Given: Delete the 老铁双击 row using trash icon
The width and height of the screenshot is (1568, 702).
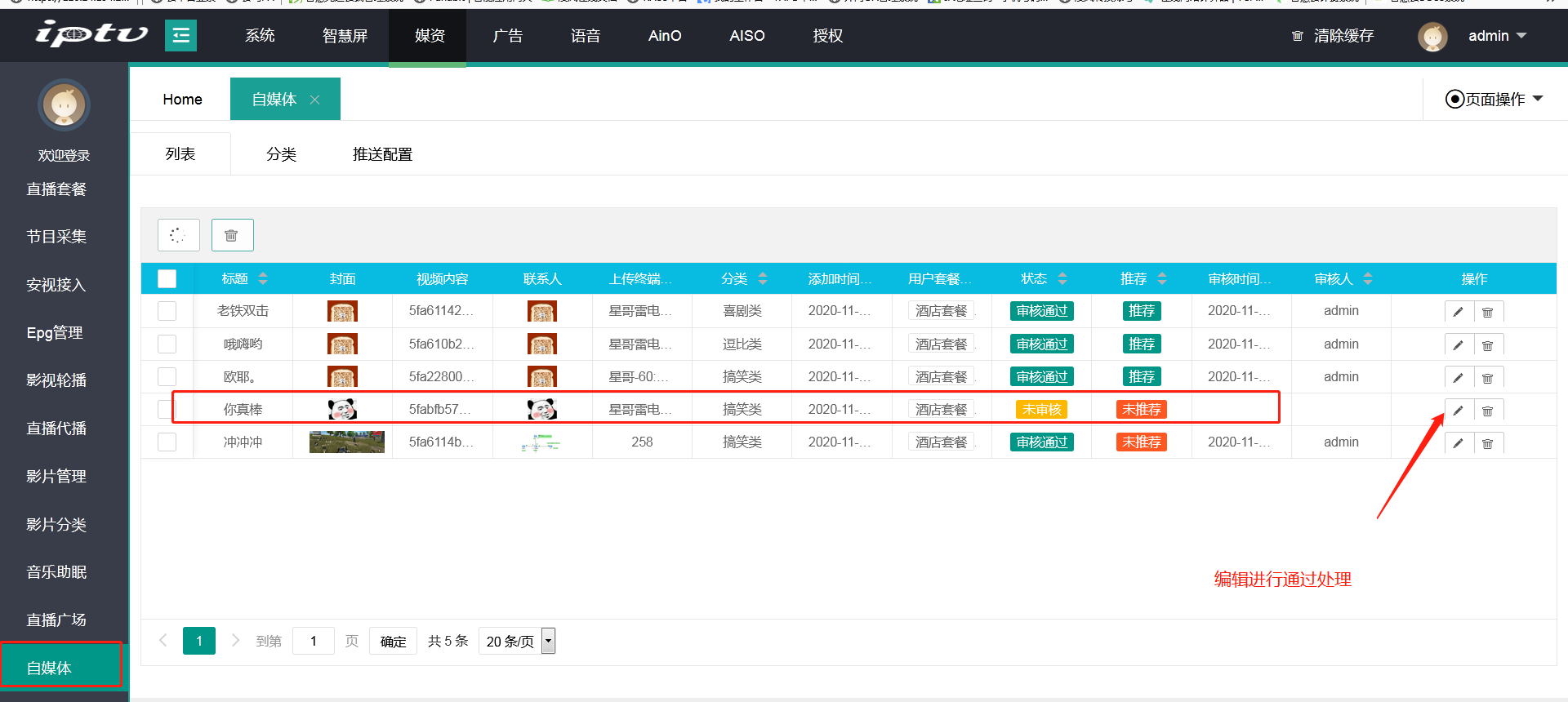Looking at the screenshot, I should (1487, 312).
